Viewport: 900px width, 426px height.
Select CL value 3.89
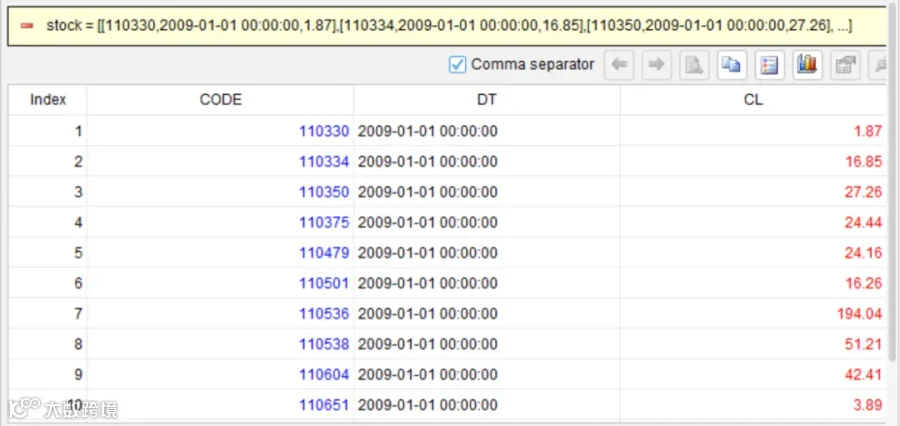(867, 405)
